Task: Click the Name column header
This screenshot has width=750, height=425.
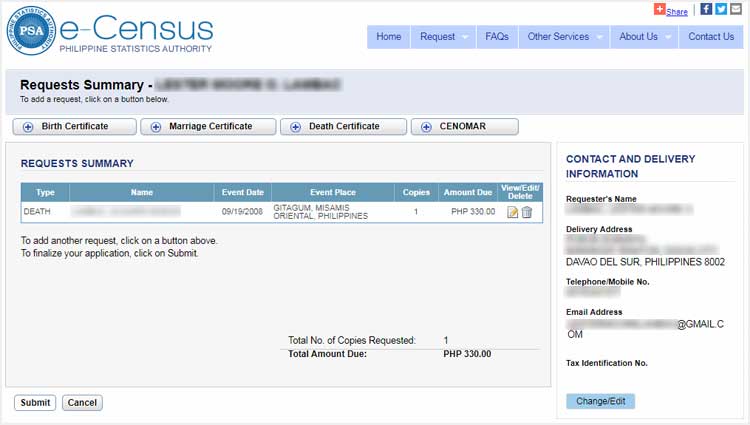Action: (x=142, y=192)
